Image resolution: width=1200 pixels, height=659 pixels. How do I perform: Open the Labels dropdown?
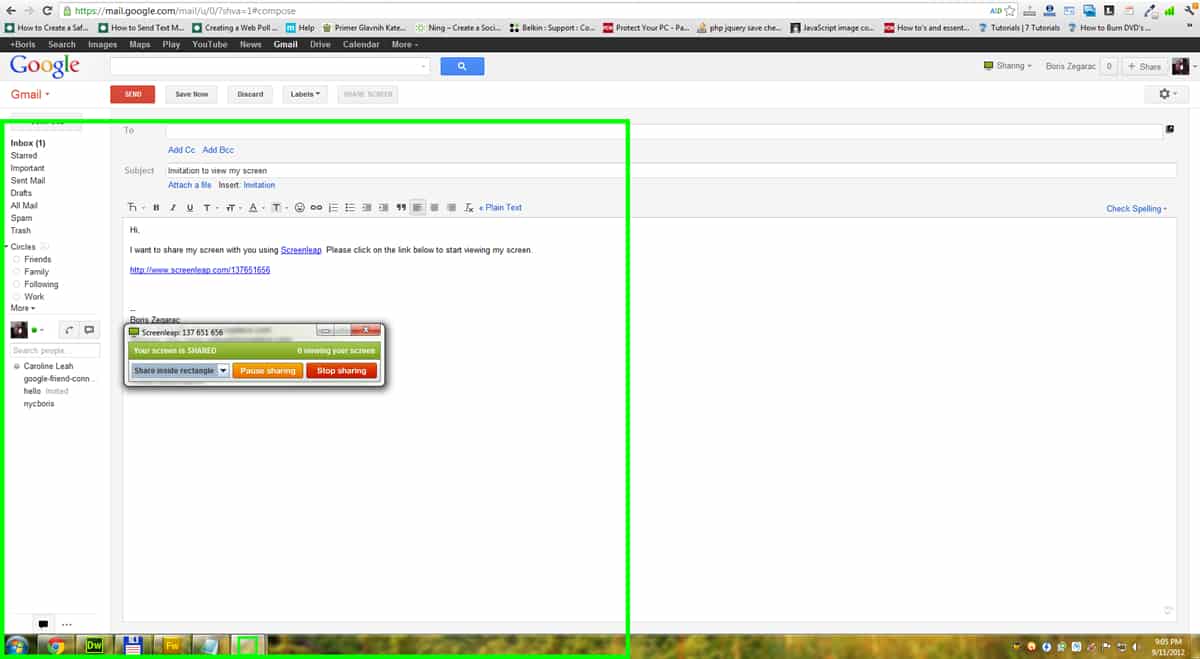(x=306, y=94)
